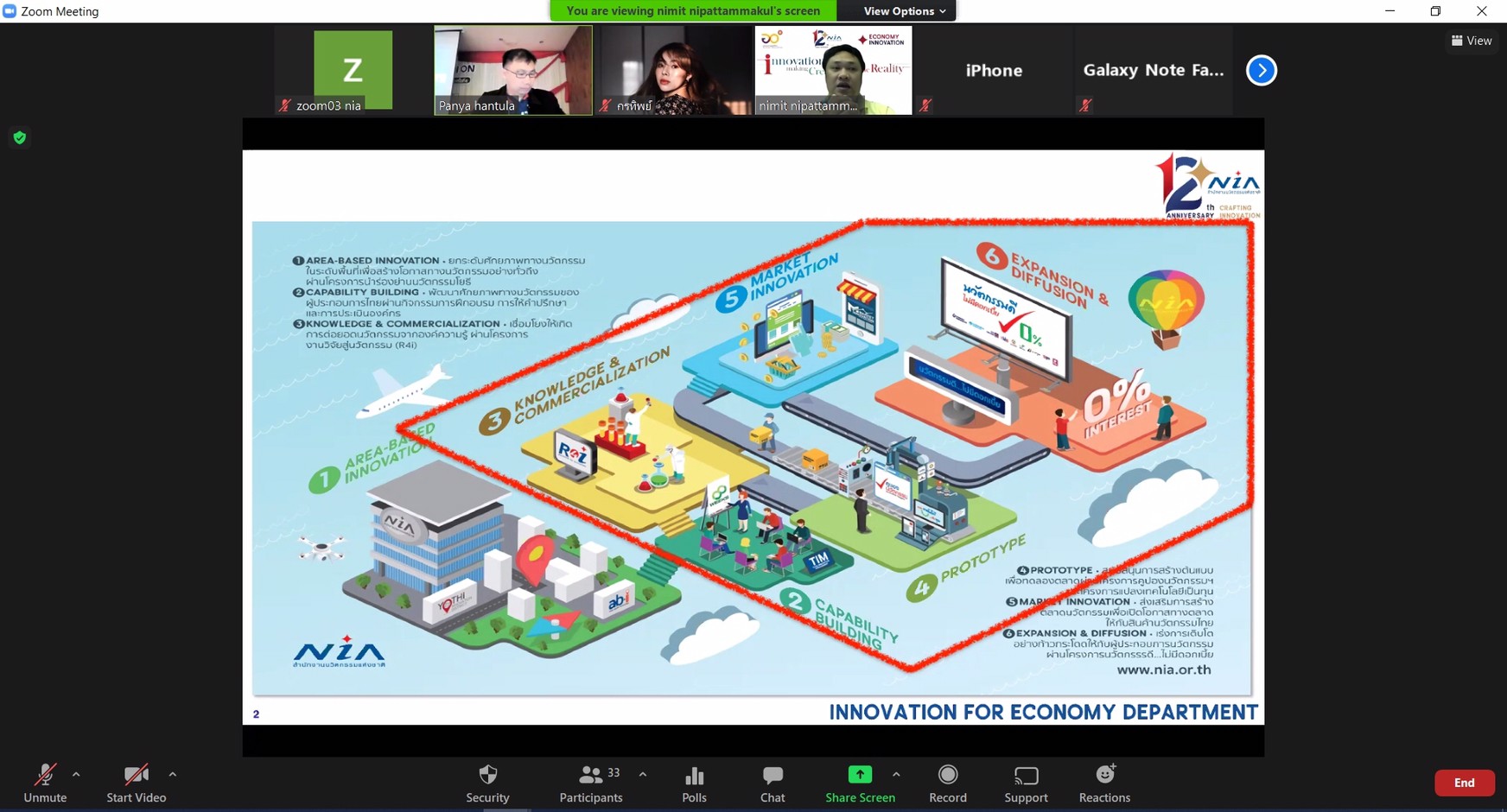
Task: Select the zoom03 nia participant tile
Action: click(x=353, y=70)
